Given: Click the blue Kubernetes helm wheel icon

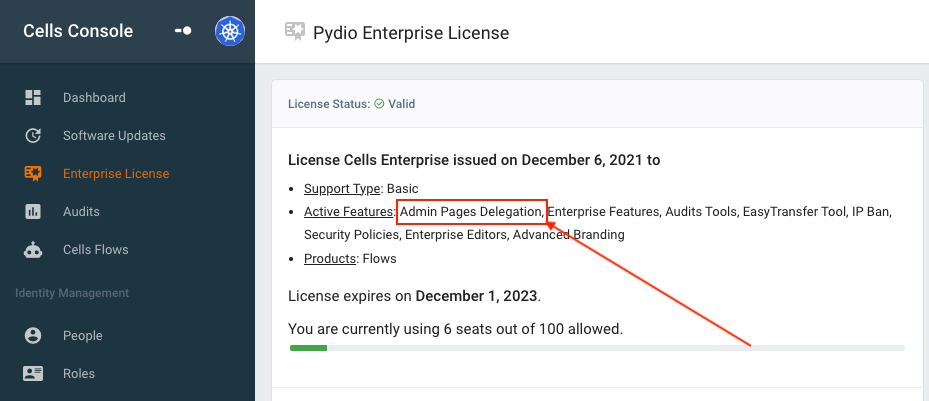Looking at the screenshot, I should click(x=230, y=31).
